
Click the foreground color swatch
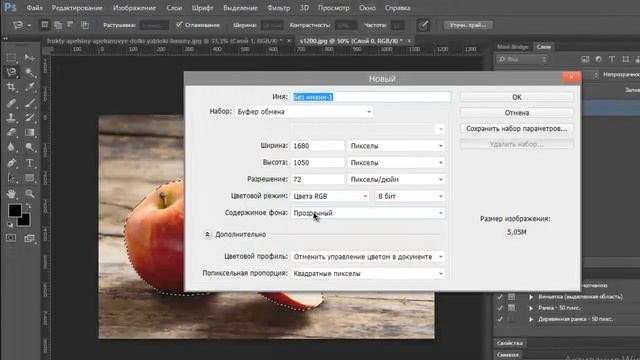(15, 210)
